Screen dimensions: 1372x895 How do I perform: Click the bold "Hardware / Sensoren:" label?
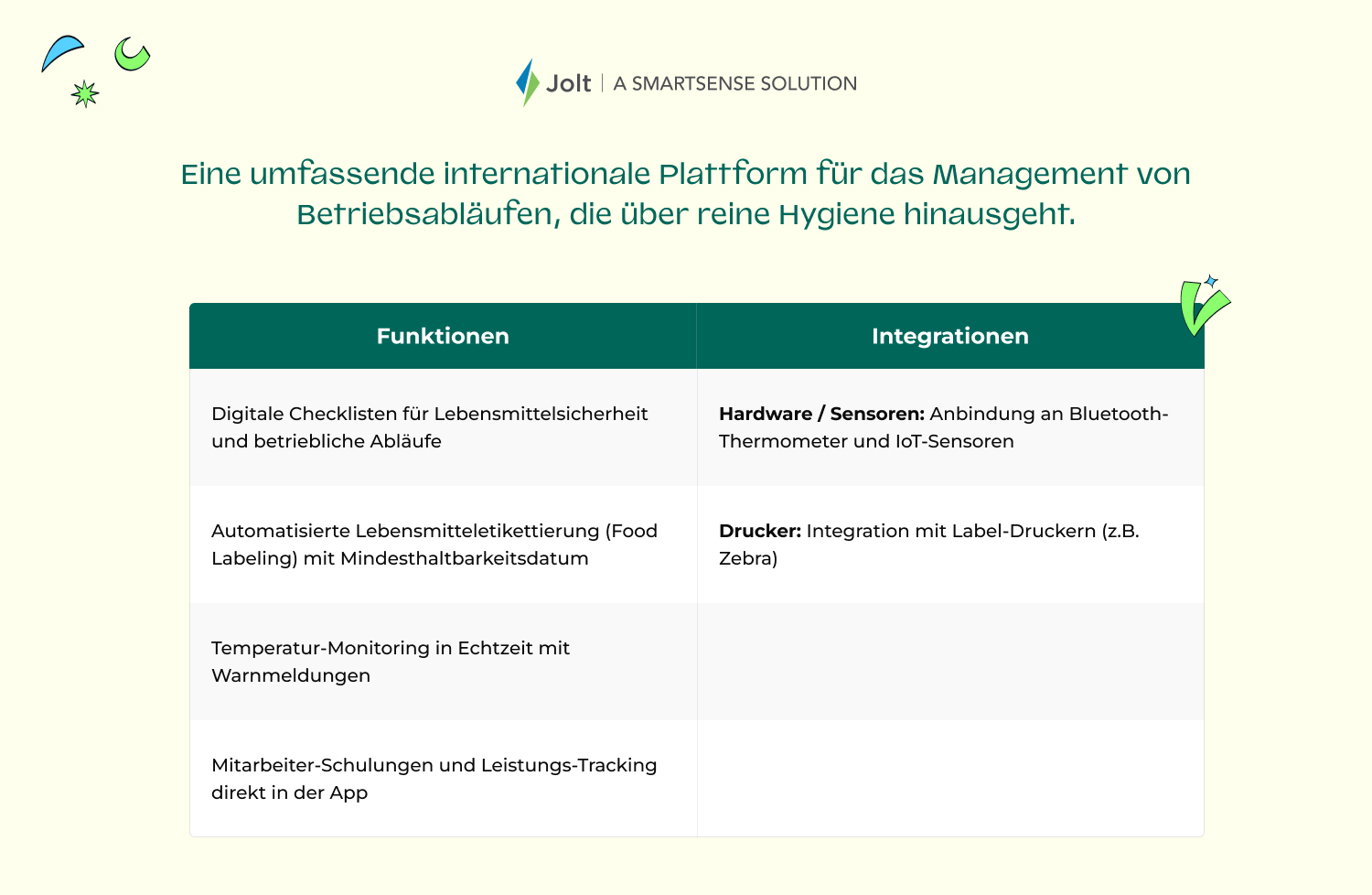820,414
